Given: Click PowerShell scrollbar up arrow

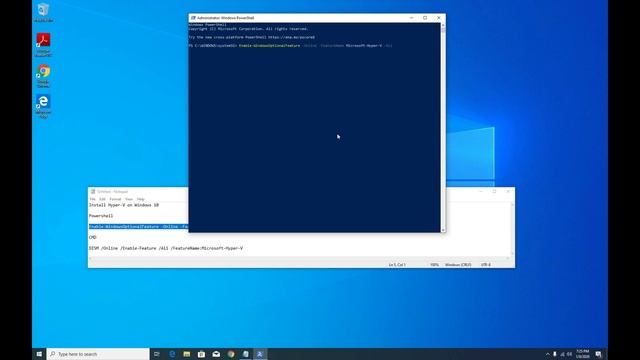Looking at the screenshot, I should click(x=443, y=25).
